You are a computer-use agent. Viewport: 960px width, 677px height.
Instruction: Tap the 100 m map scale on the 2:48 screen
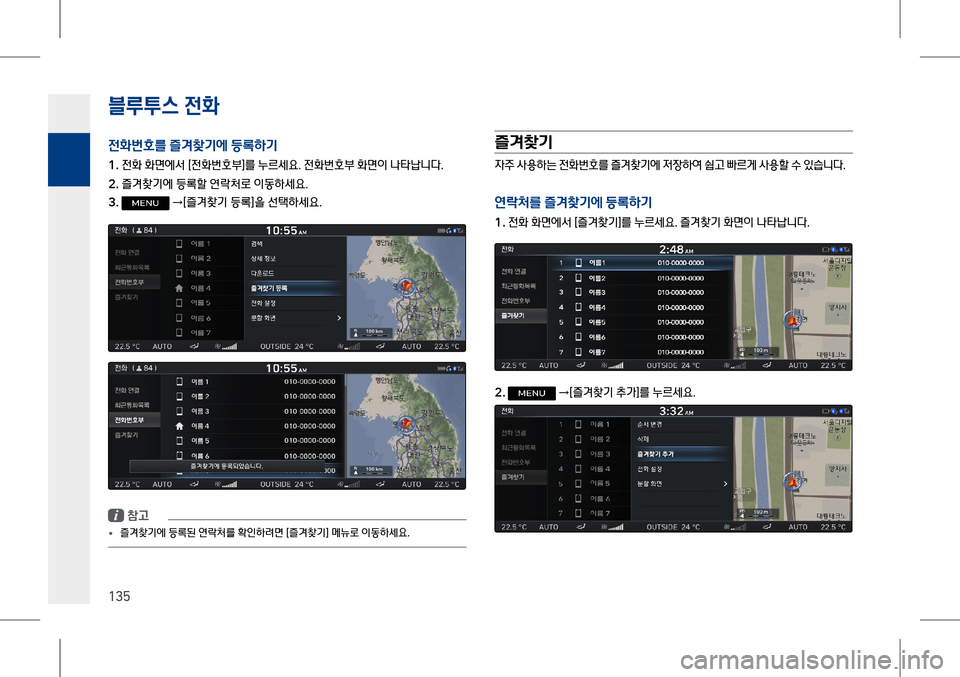pyautogui.click(x=757, y=352)
